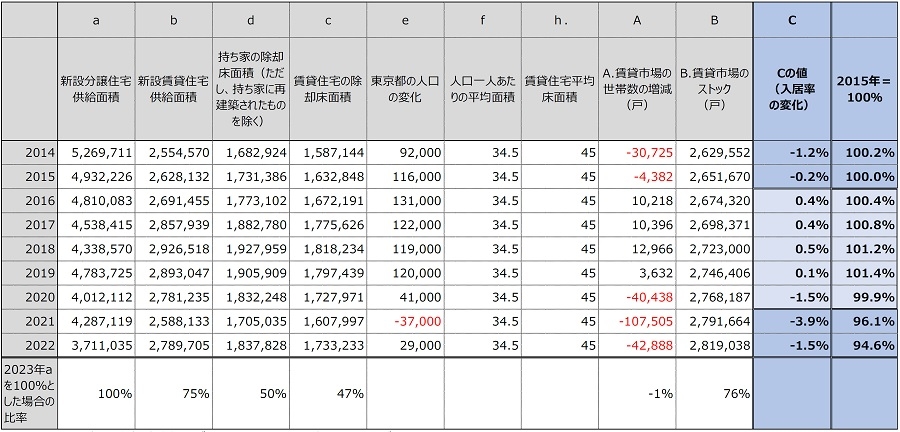Select household value 12,966

click(637, 249)
